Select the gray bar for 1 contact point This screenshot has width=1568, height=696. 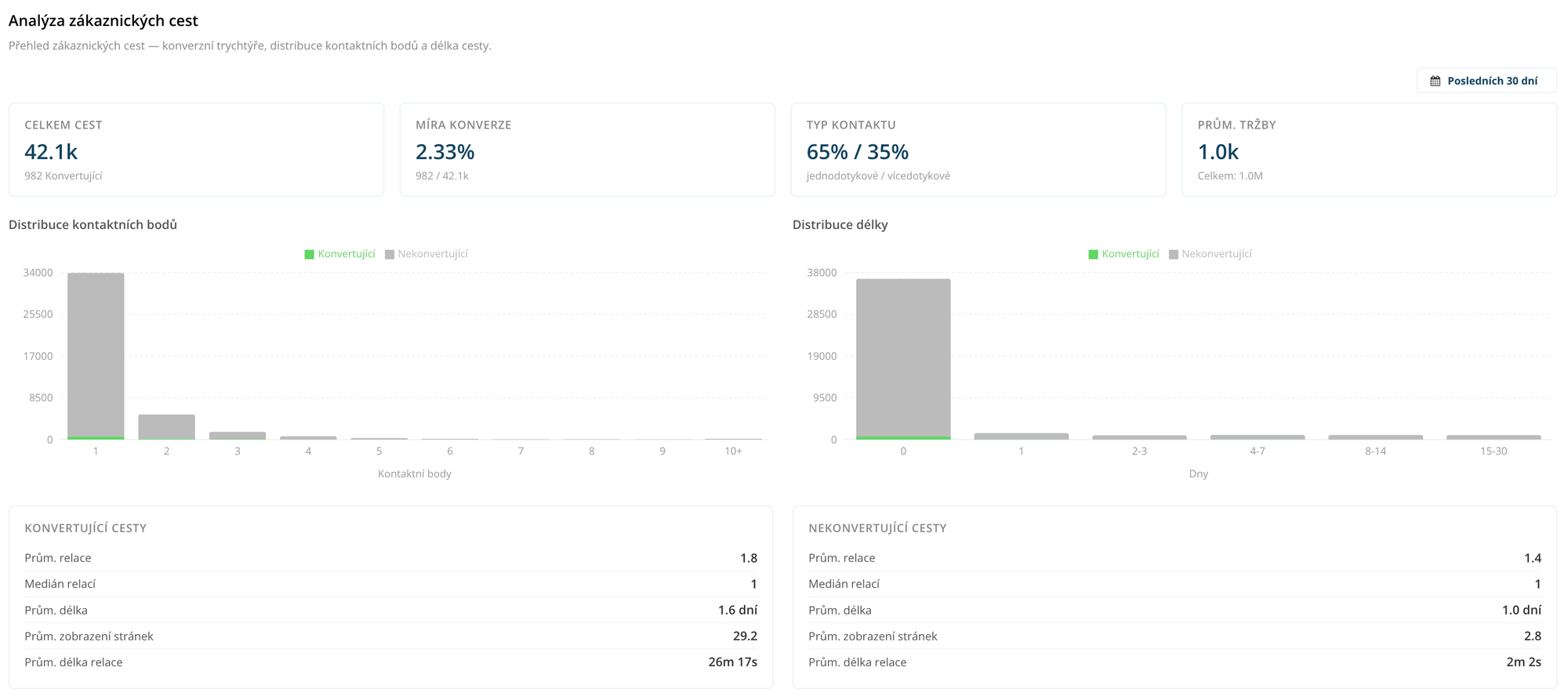[x=96, y=354]
